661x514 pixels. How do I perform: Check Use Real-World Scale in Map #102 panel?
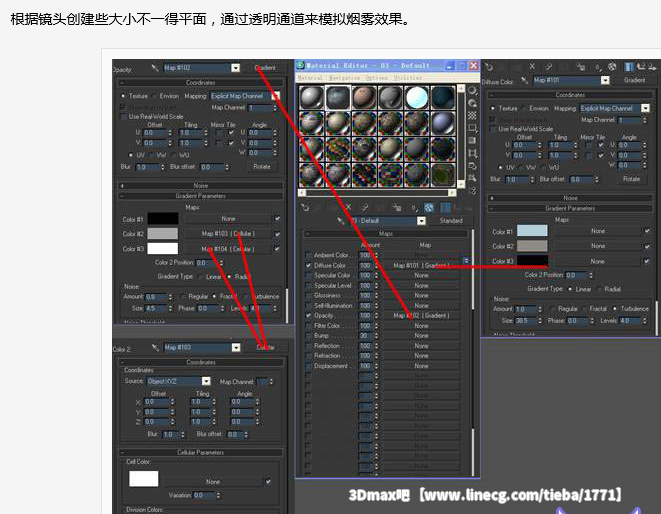pos(124,116)
